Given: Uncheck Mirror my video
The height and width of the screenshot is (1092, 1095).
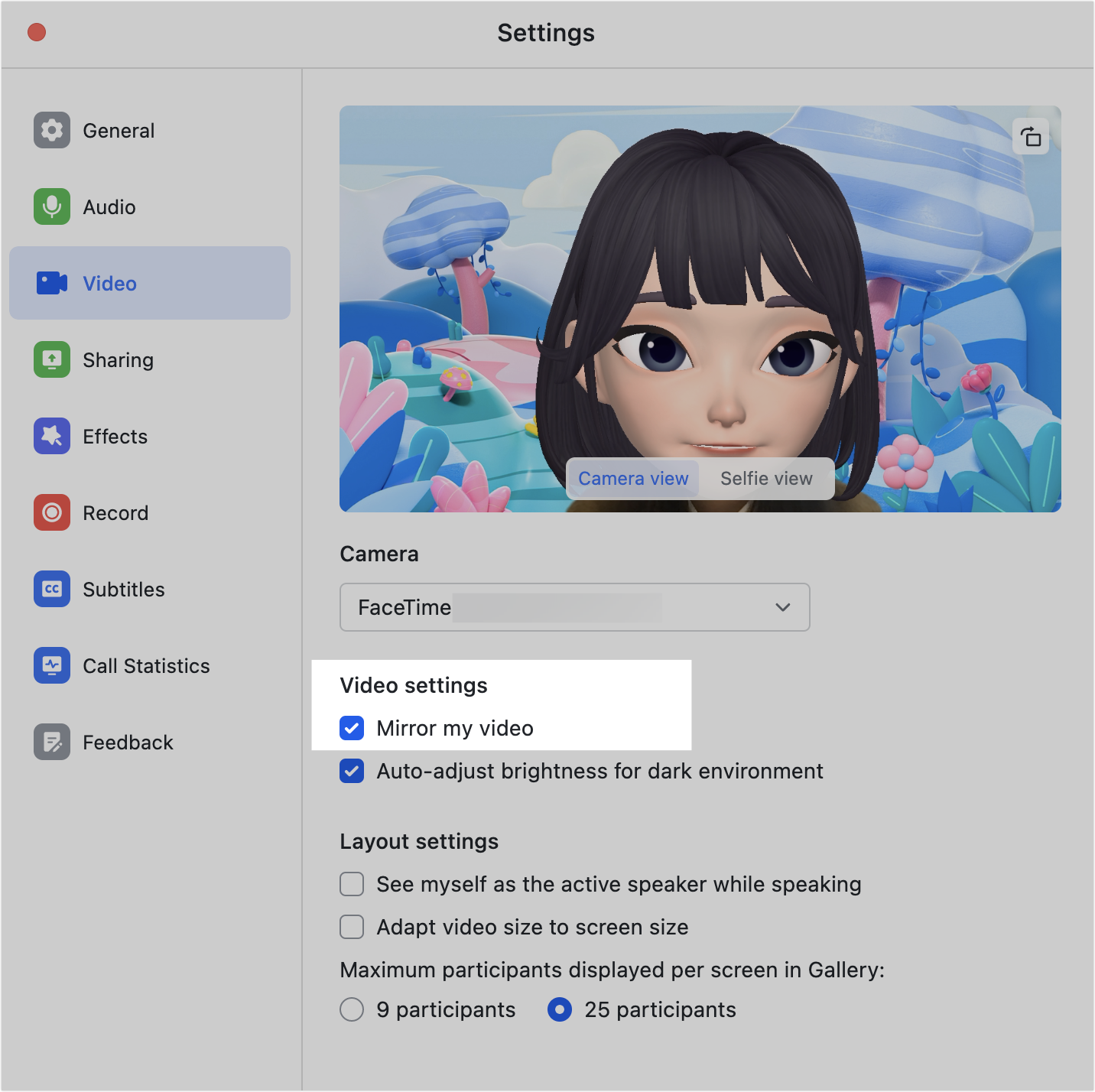Looking at the screenshot, I should (352, 728).
